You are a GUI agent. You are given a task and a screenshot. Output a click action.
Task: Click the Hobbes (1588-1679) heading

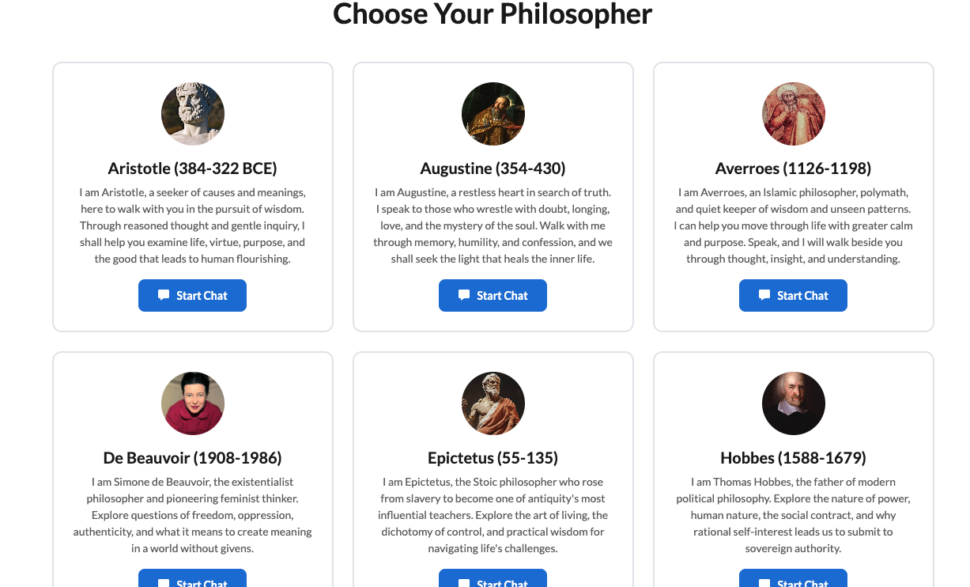(x=793, y=458)
